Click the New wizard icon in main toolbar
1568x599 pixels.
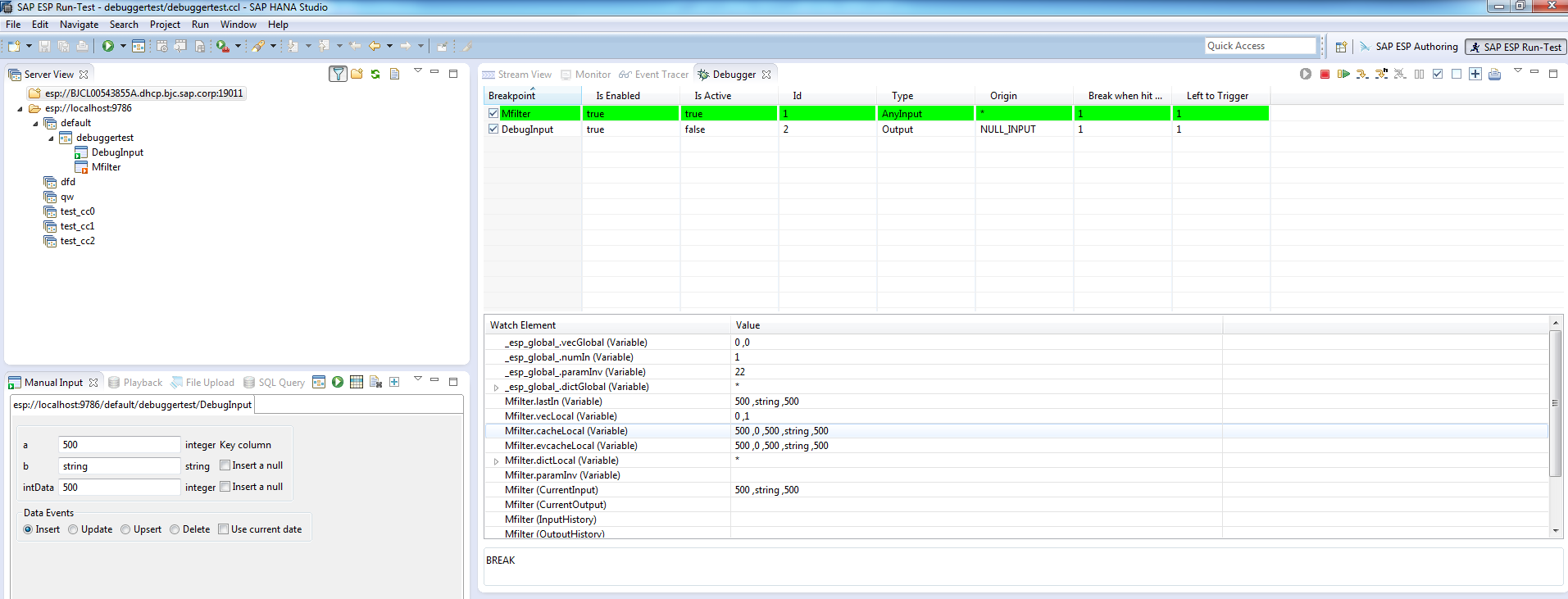14,46
